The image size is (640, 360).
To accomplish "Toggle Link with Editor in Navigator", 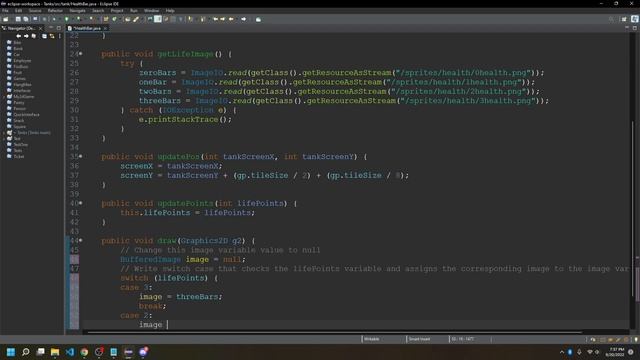I will point(52,36).
